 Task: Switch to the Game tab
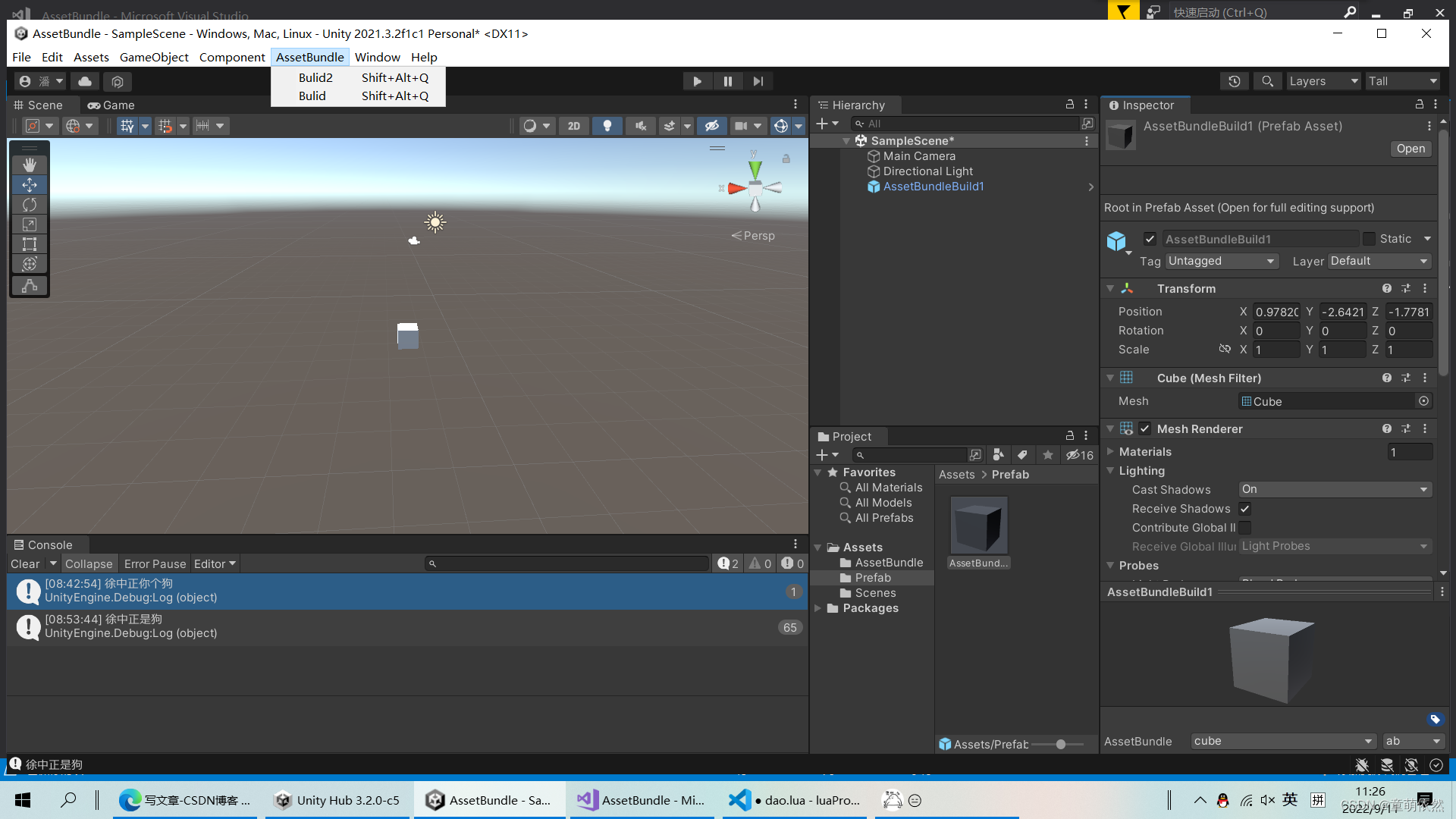click(x=111, y=105)
